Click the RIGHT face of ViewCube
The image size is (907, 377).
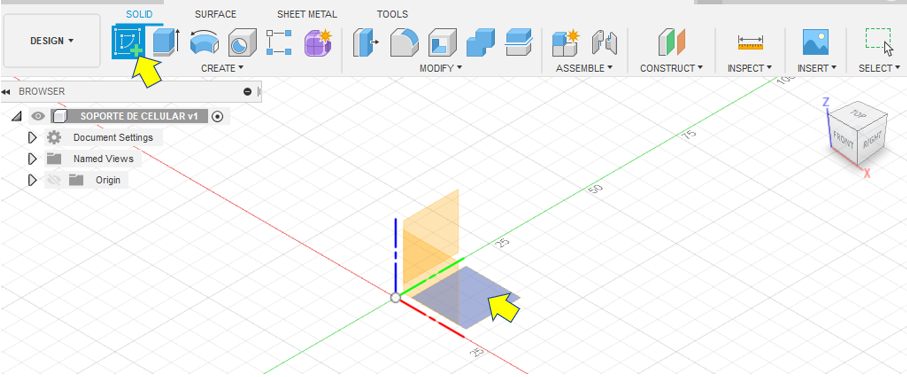873,140
